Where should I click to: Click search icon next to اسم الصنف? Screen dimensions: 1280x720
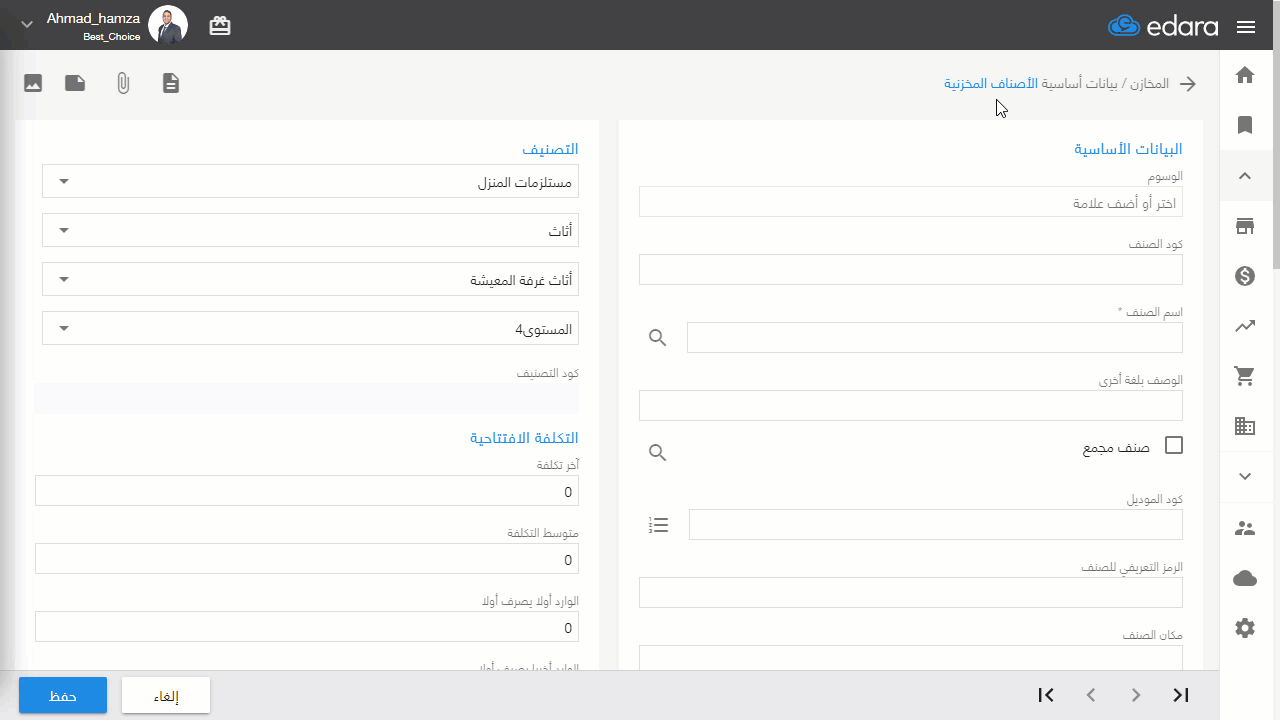(x=657, y=338)
